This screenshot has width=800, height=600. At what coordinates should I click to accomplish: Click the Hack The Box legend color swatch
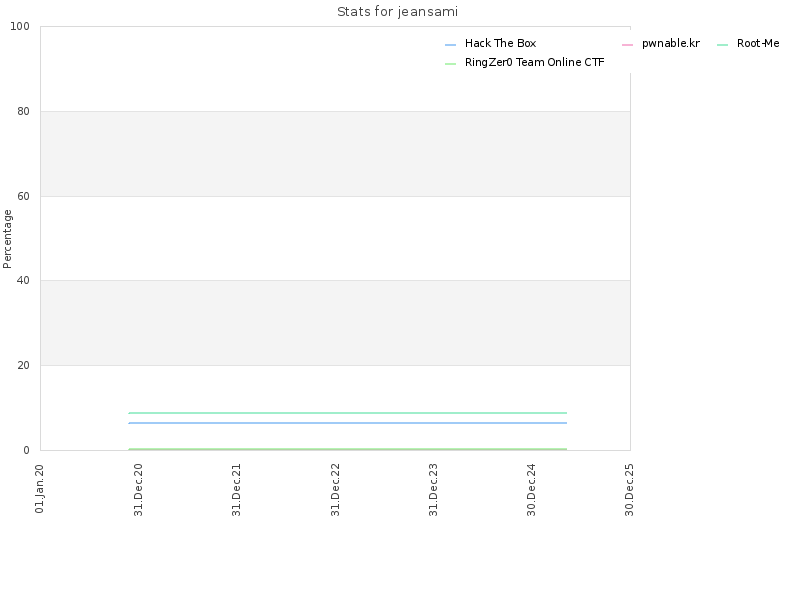click(450, 45)
